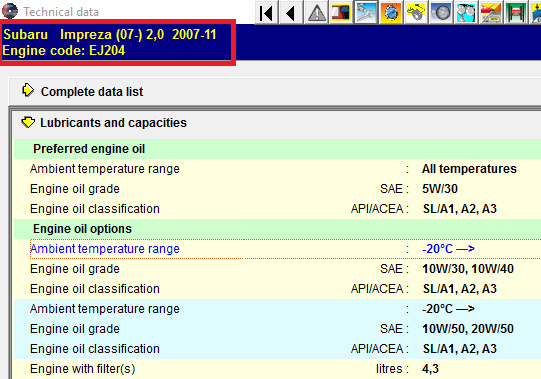Image resolution: width=541 pixels, height=379 pixels.
Task: Select the Engine with filter(s) row label
Action: click(82, 369)
